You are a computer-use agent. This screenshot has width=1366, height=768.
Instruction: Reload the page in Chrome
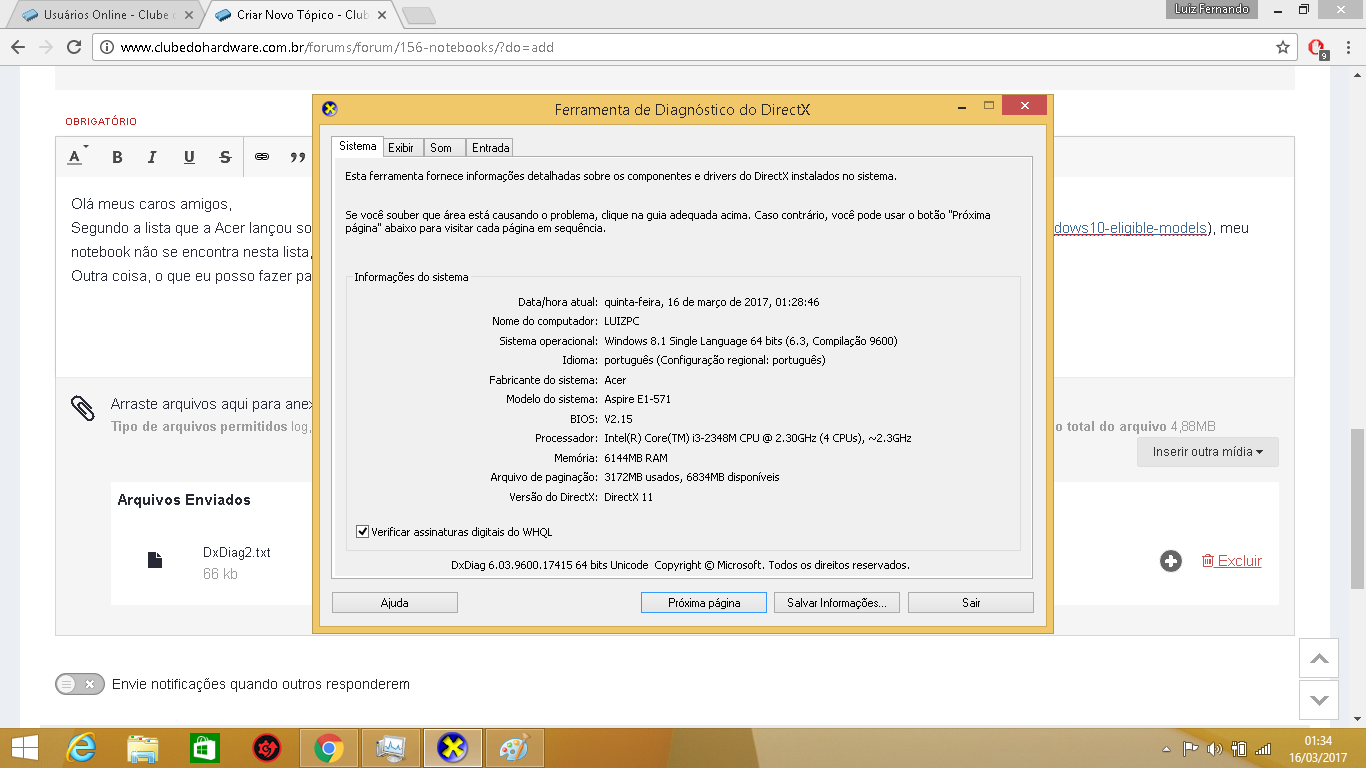[x=74, y=47]
